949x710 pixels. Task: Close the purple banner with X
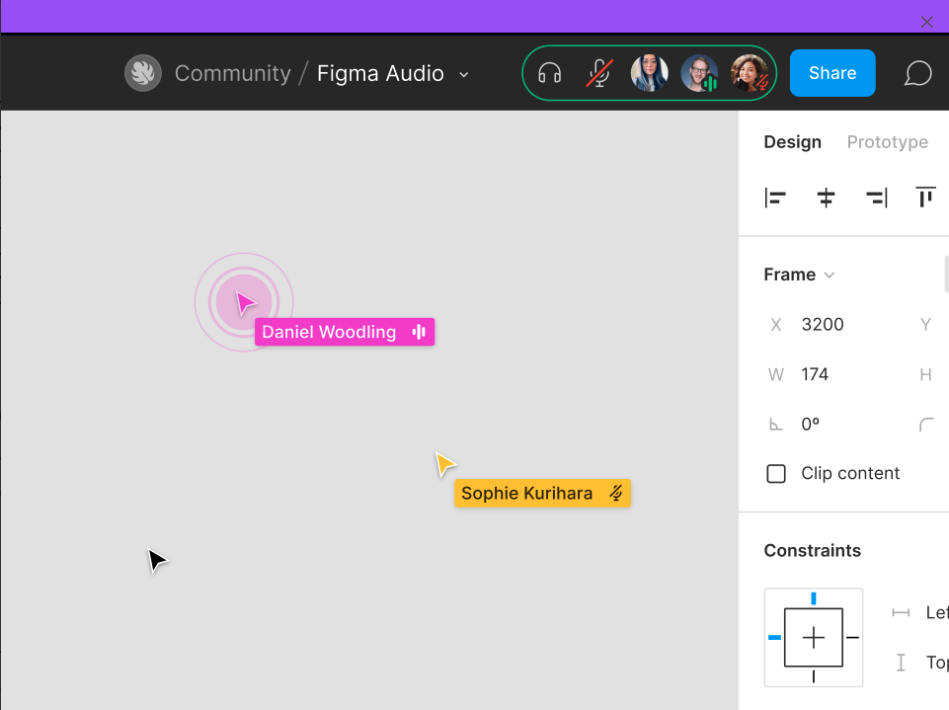[927, 22]
